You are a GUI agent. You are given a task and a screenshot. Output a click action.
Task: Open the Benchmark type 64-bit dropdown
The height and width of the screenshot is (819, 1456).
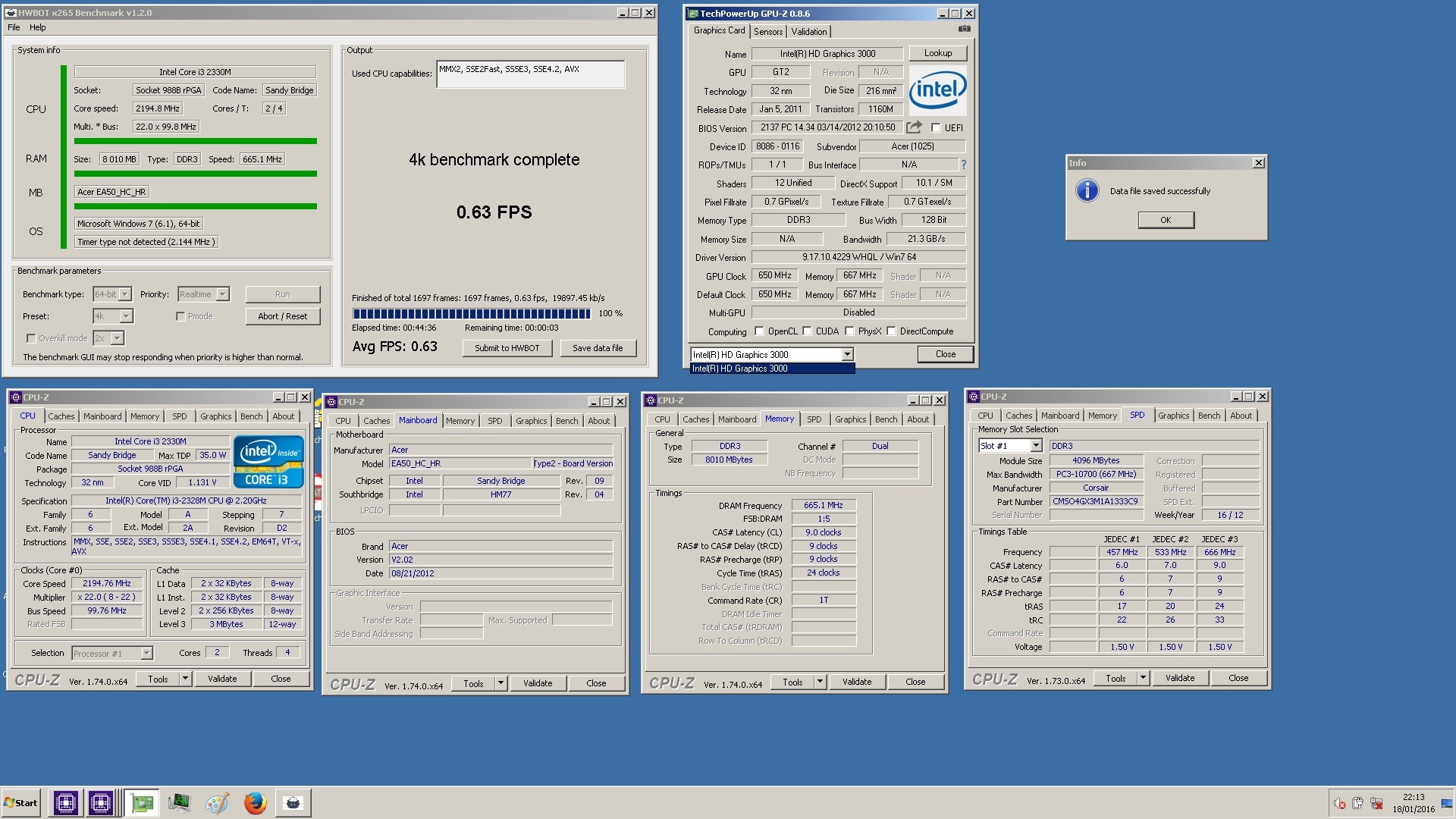[x=112, y=294]
